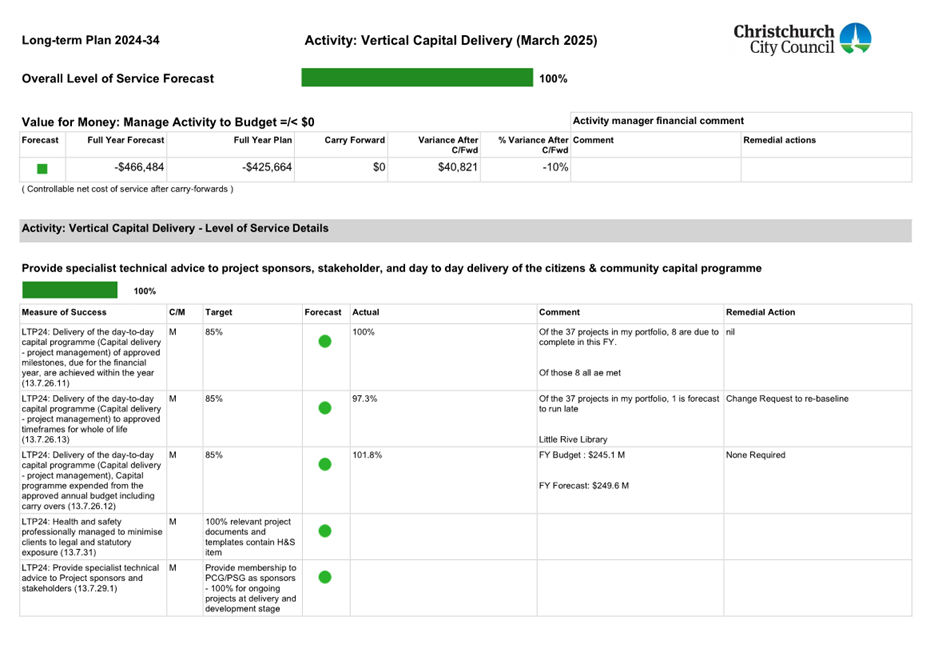Click the Actual value 100%

click(x=363, y=332)
